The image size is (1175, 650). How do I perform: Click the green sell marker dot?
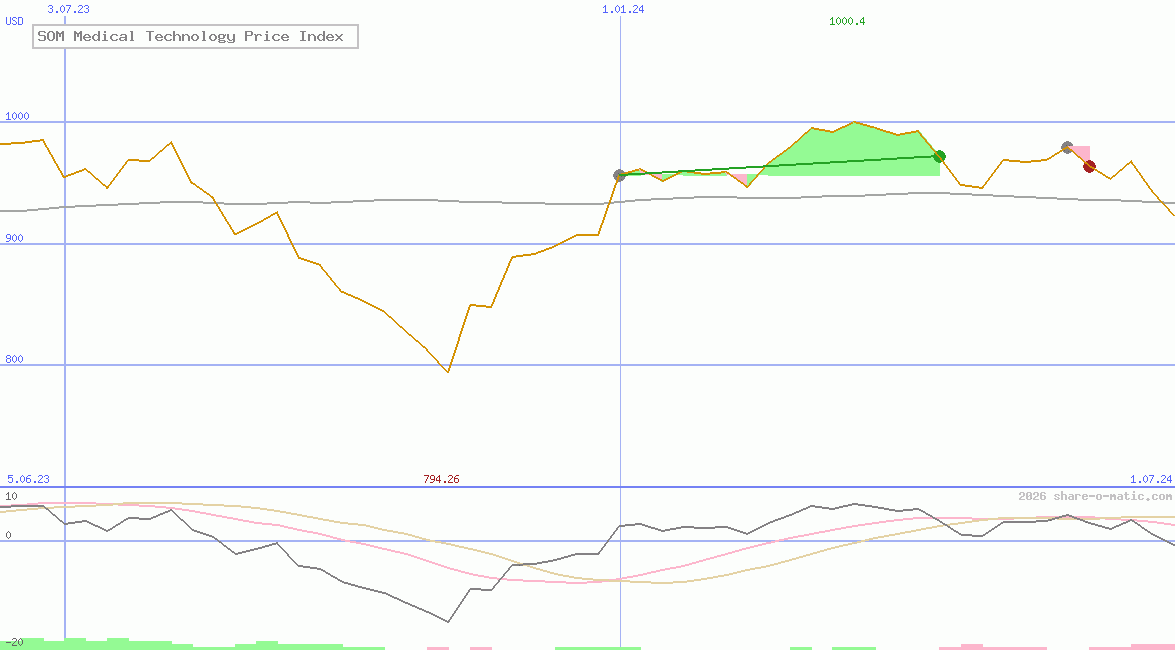940,157
